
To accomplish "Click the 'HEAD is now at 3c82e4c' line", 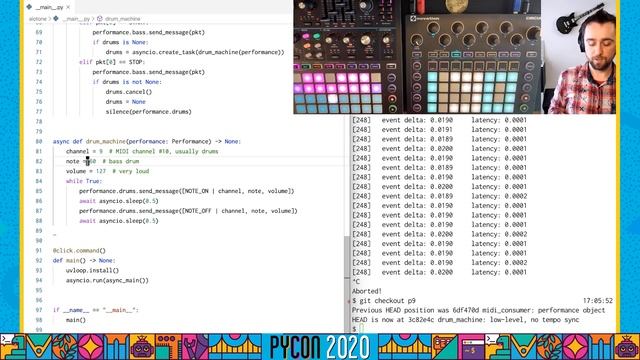I will (x=465, y=320).
